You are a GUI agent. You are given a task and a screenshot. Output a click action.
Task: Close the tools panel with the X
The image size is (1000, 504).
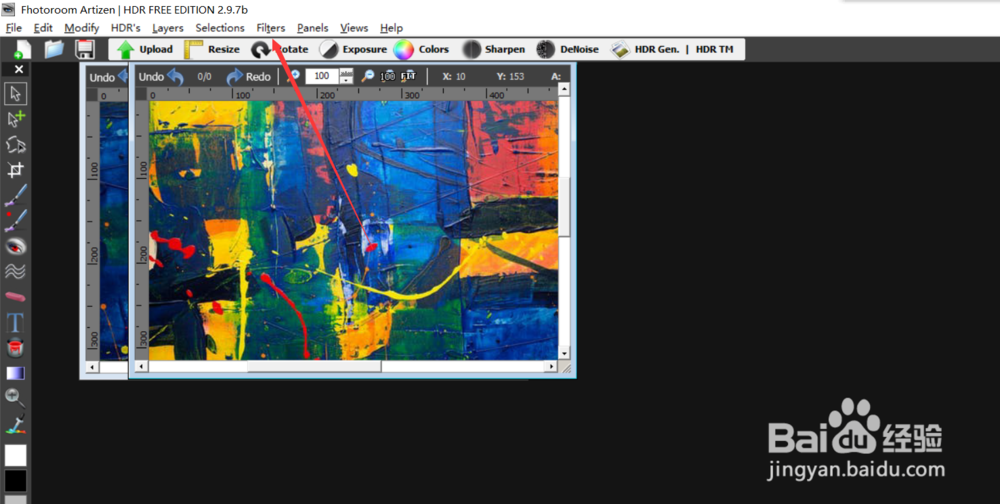click(x=18, y=69)
